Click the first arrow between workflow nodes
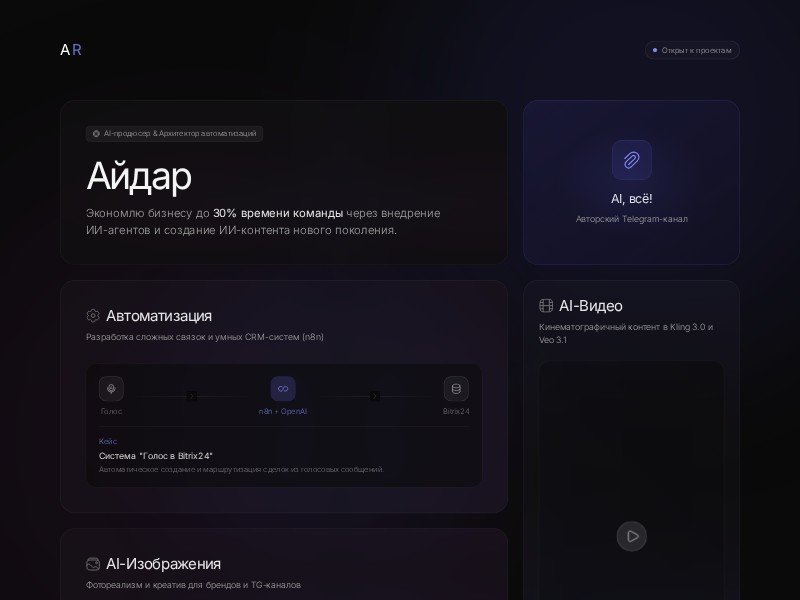 point(191,396)
